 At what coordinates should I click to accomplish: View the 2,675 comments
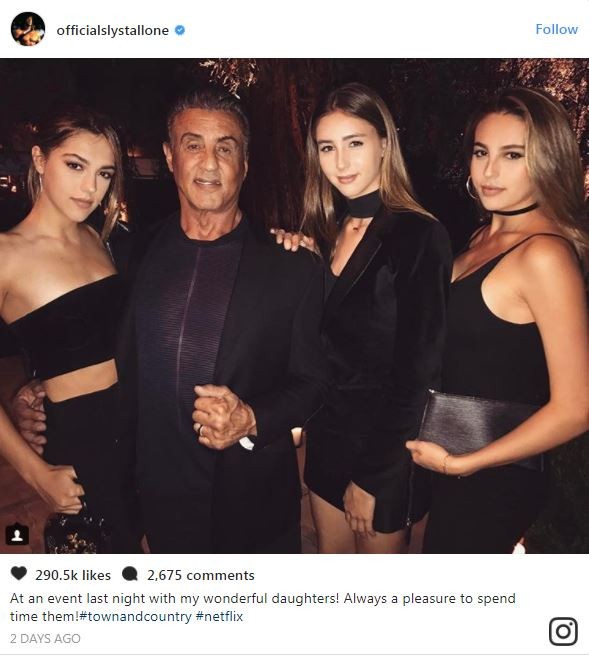click(x=201, y=575)
